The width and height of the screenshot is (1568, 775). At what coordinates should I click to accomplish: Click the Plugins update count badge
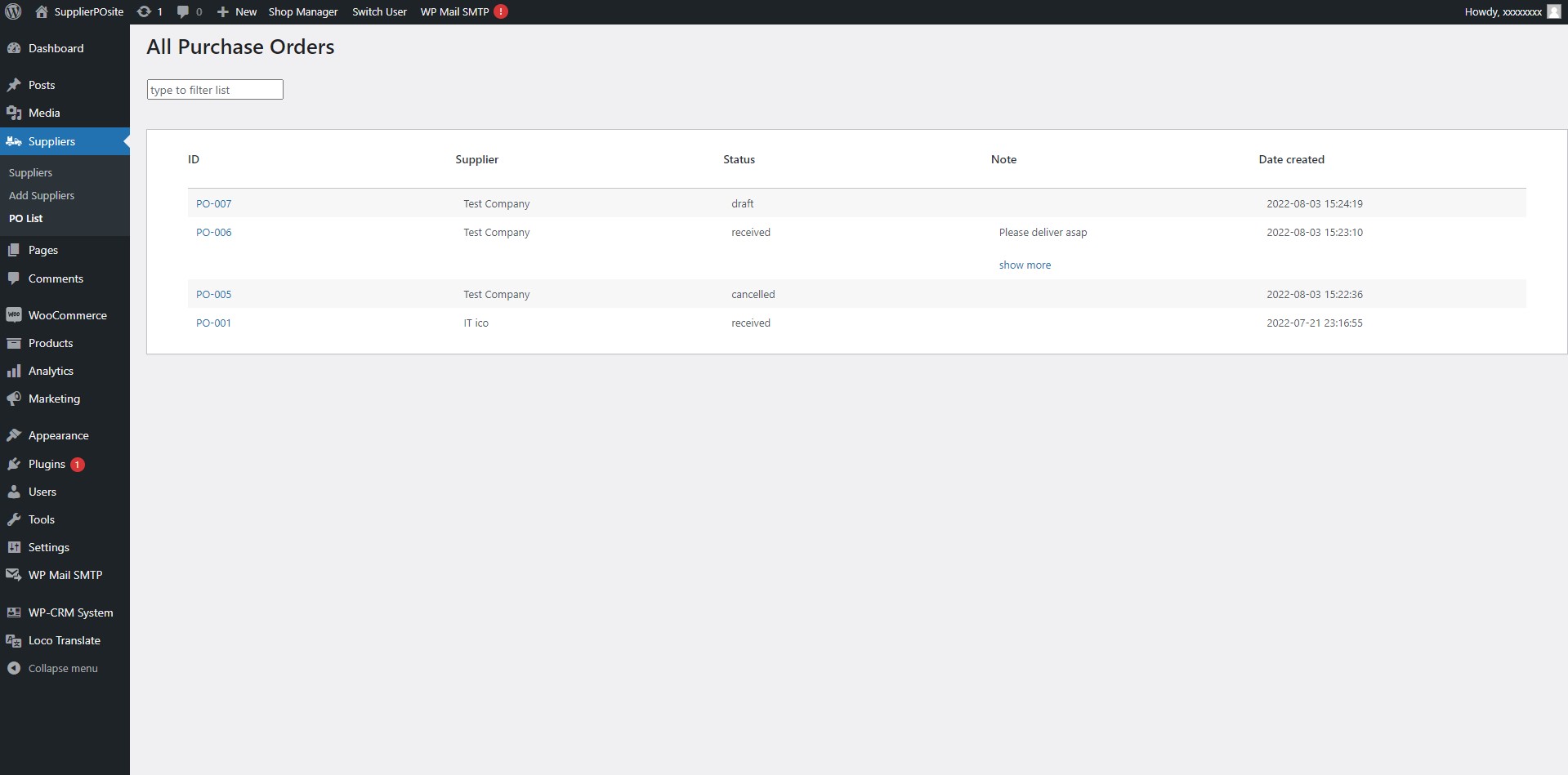[x=78, y=465]
